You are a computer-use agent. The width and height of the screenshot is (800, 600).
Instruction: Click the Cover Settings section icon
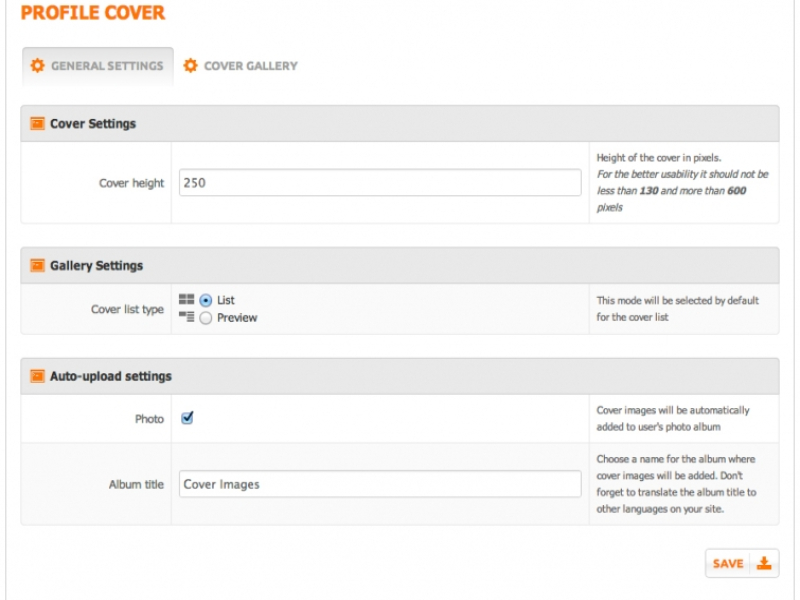point(37,124)
